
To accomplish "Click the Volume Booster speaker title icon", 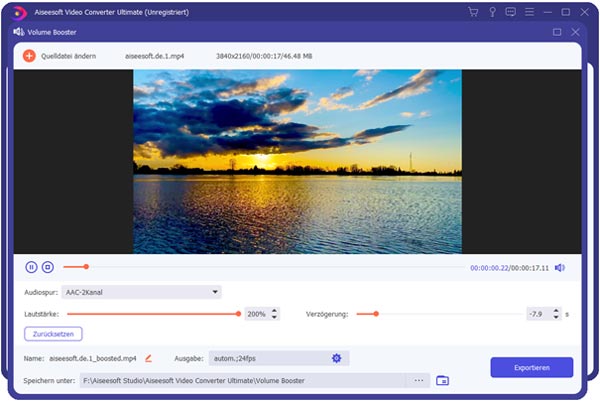I will (x=19, y=32).
